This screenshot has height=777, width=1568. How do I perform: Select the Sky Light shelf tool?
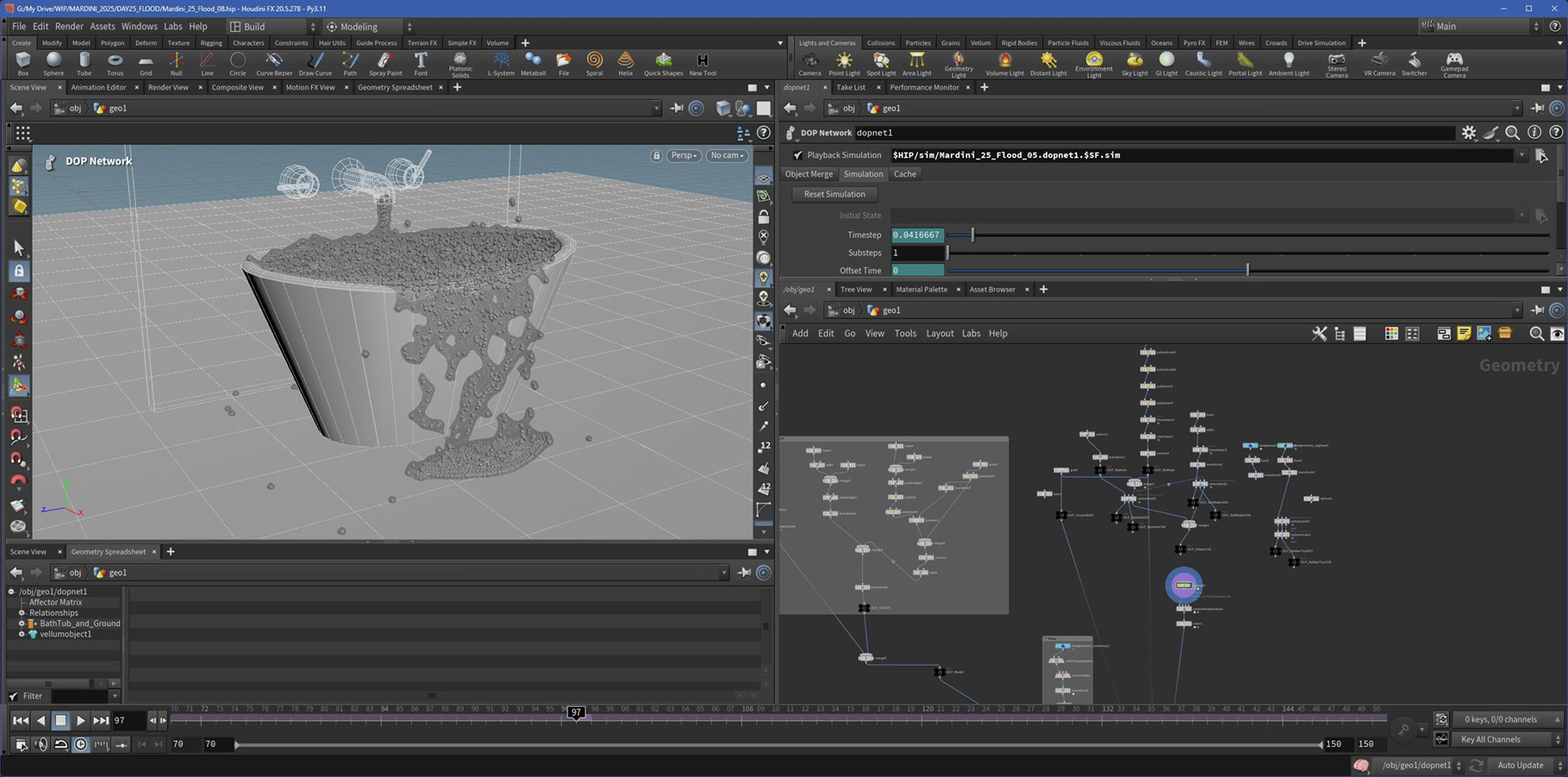pyautogui.click(x=1134, y=64)
